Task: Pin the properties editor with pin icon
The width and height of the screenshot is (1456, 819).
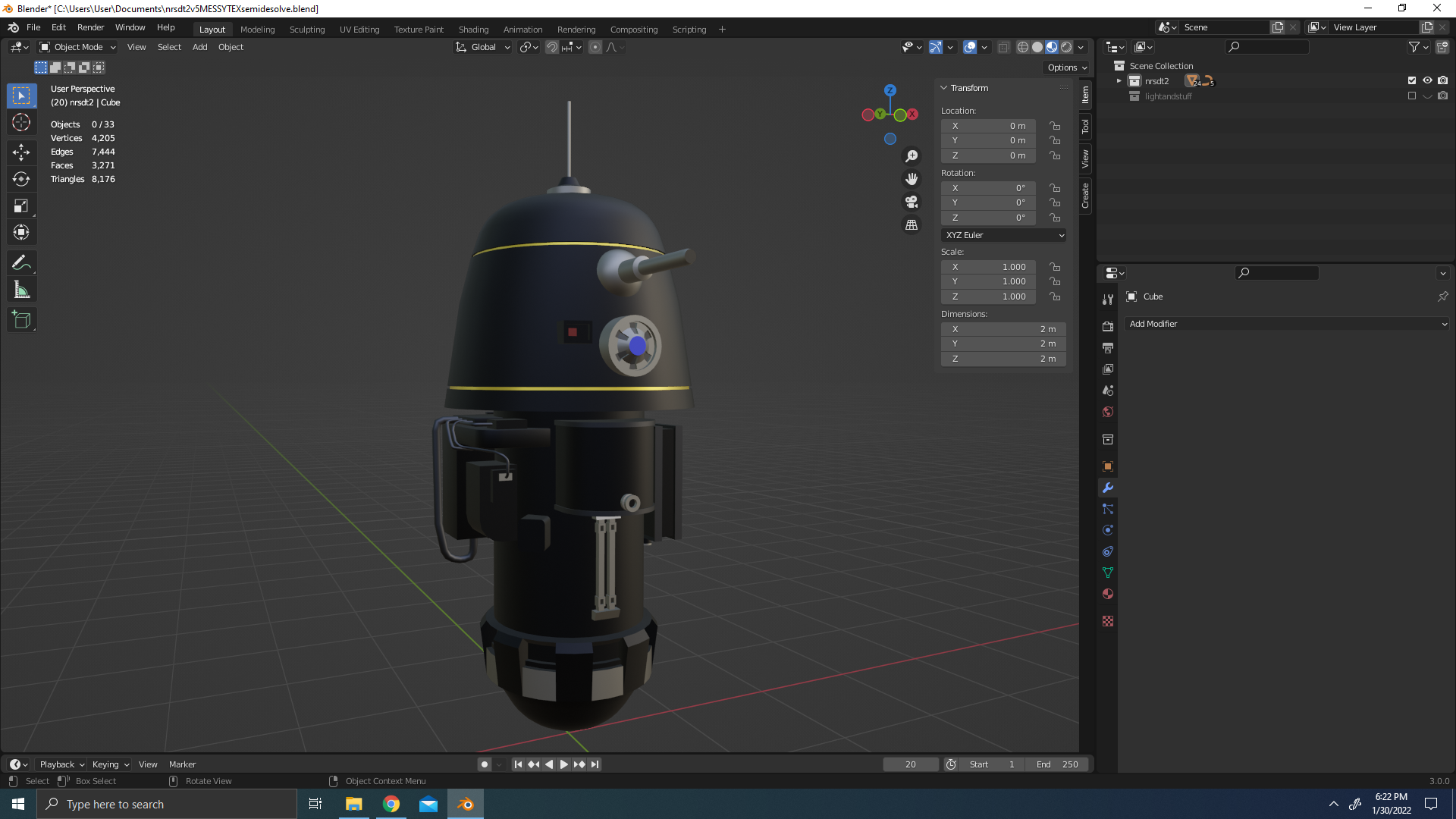Action: click(1442, 297)
